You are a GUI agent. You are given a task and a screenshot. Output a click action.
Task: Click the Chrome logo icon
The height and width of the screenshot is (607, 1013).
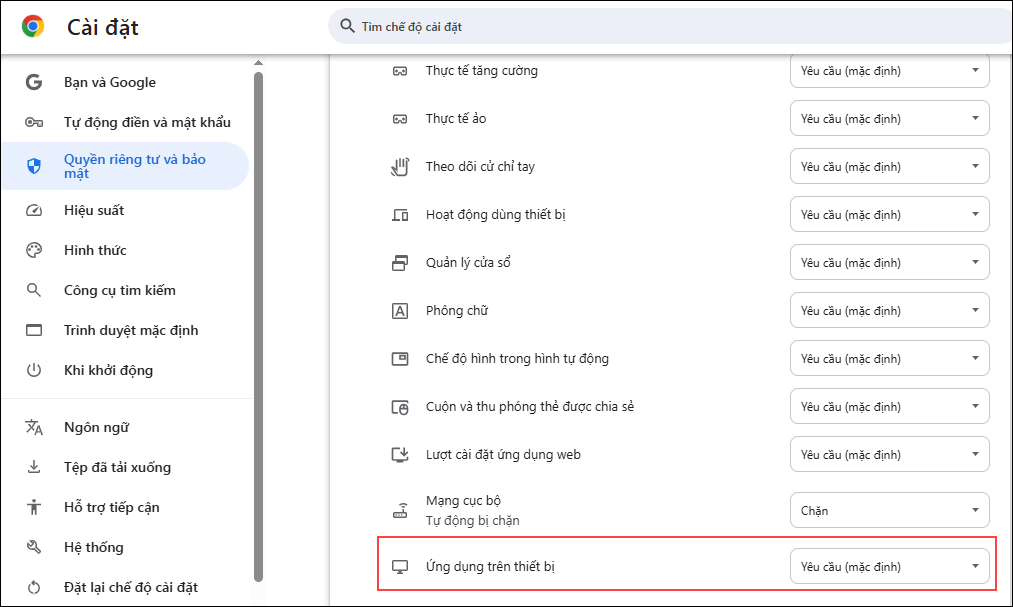pos(33,27)
